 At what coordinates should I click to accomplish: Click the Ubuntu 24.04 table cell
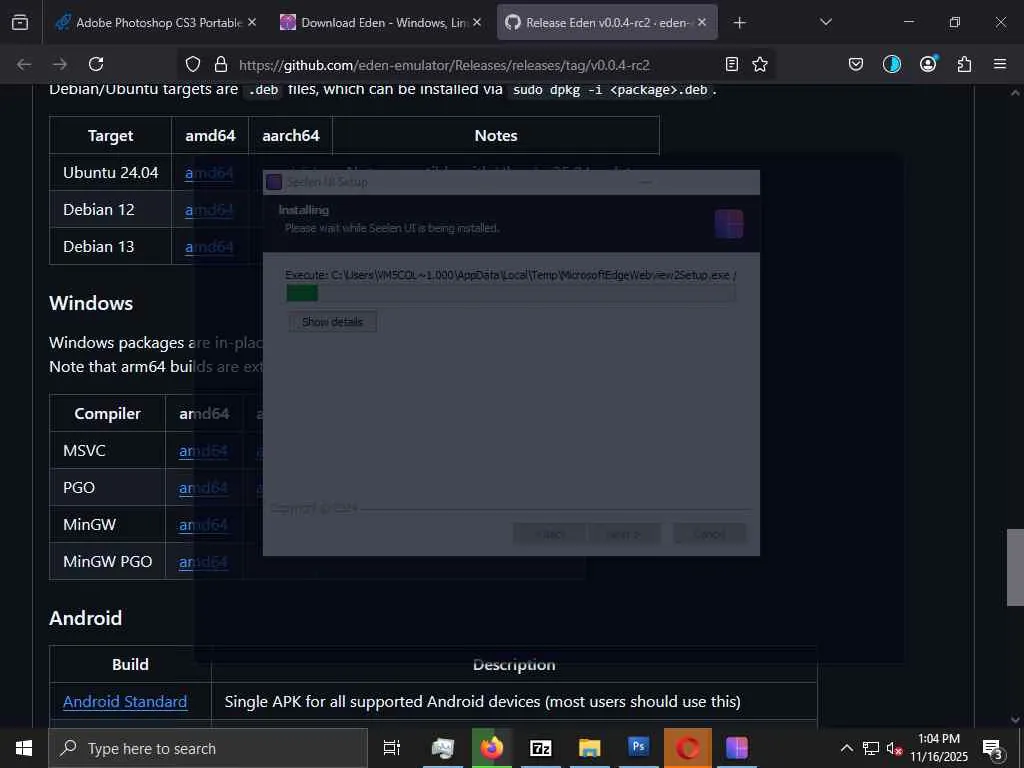110,172
